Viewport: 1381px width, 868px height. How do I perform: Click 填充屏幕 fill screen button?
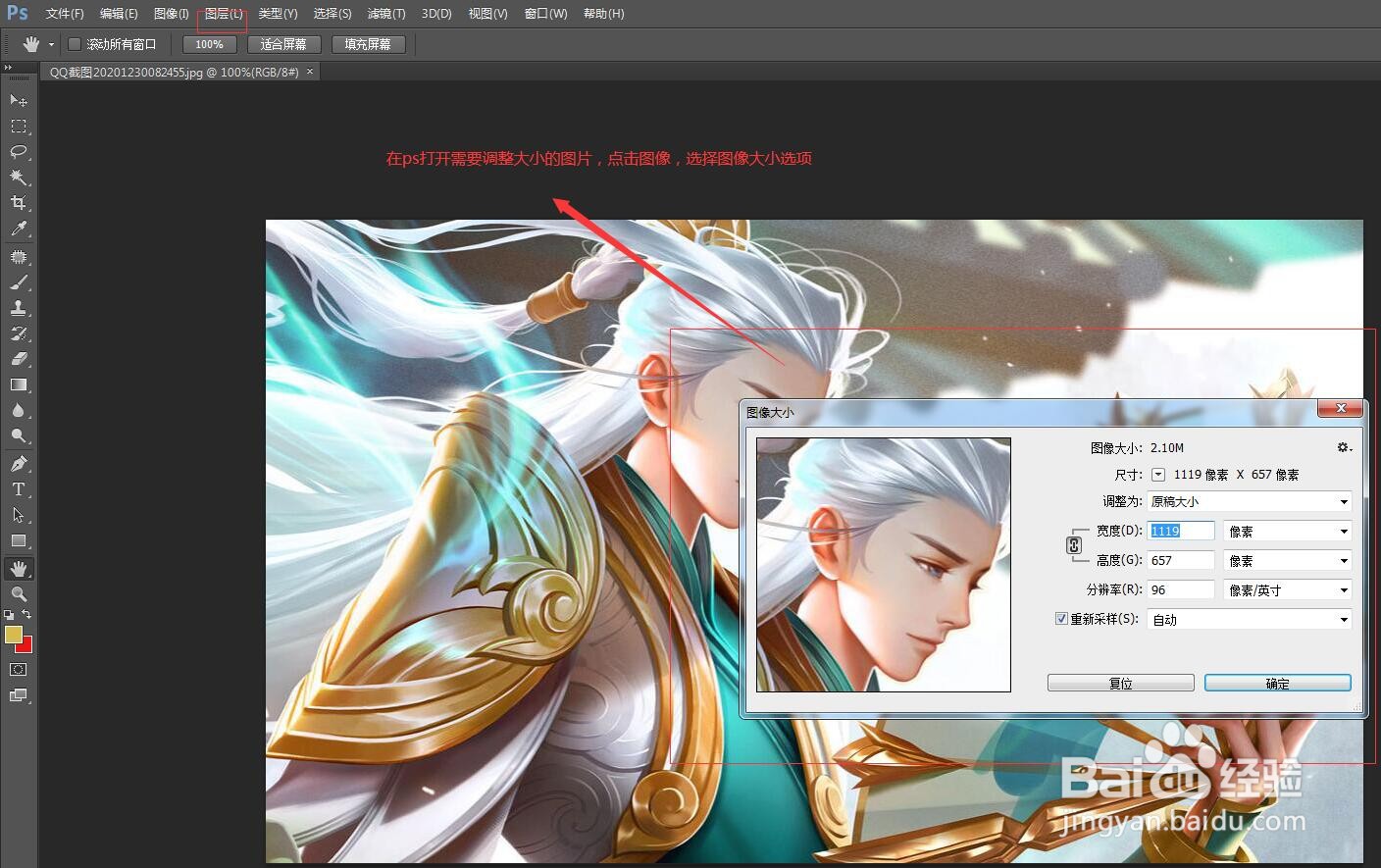pyautogui.click(x=368, y=44)
